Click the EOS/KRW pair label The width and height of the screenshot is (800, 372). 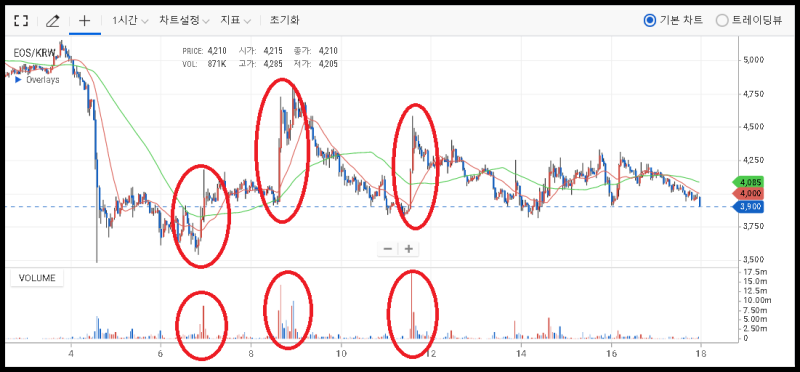tap(34, 53)
